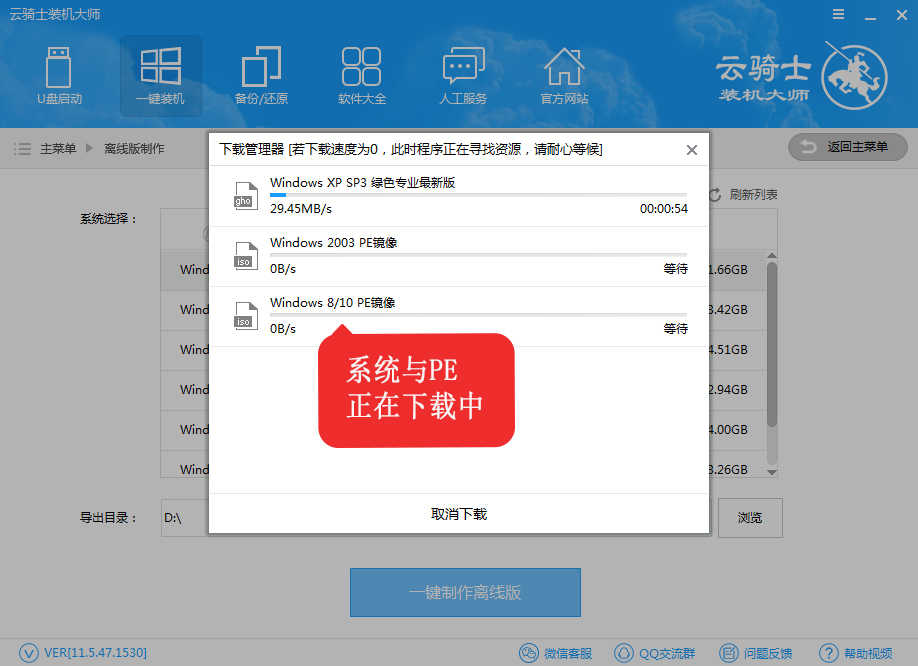918x666 pixels.
Task: Click the Windows 2003 PE镜像 title
Action: click(334, 243)
